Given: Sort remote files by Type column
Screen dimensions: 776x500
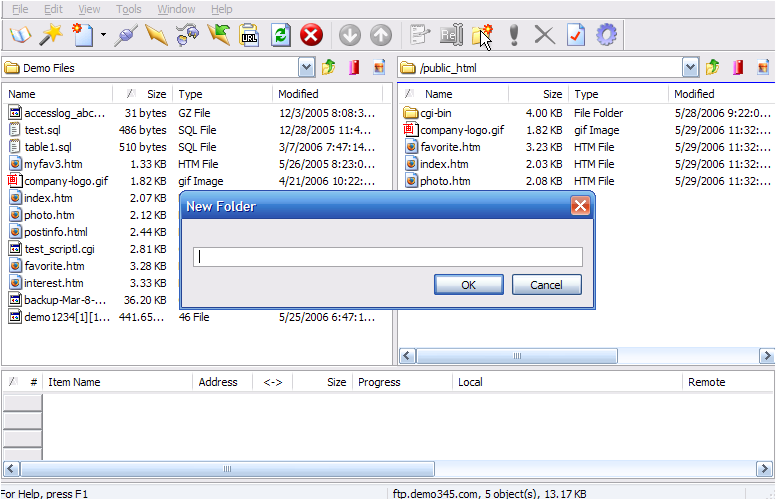Looking at the screenshot, I should pos(619,94).
